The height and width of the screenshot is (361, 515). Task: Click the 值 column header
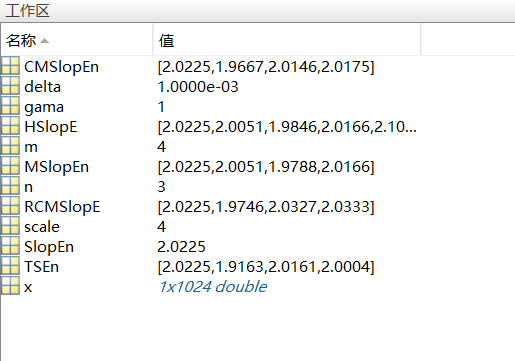(x=287, y=40)
